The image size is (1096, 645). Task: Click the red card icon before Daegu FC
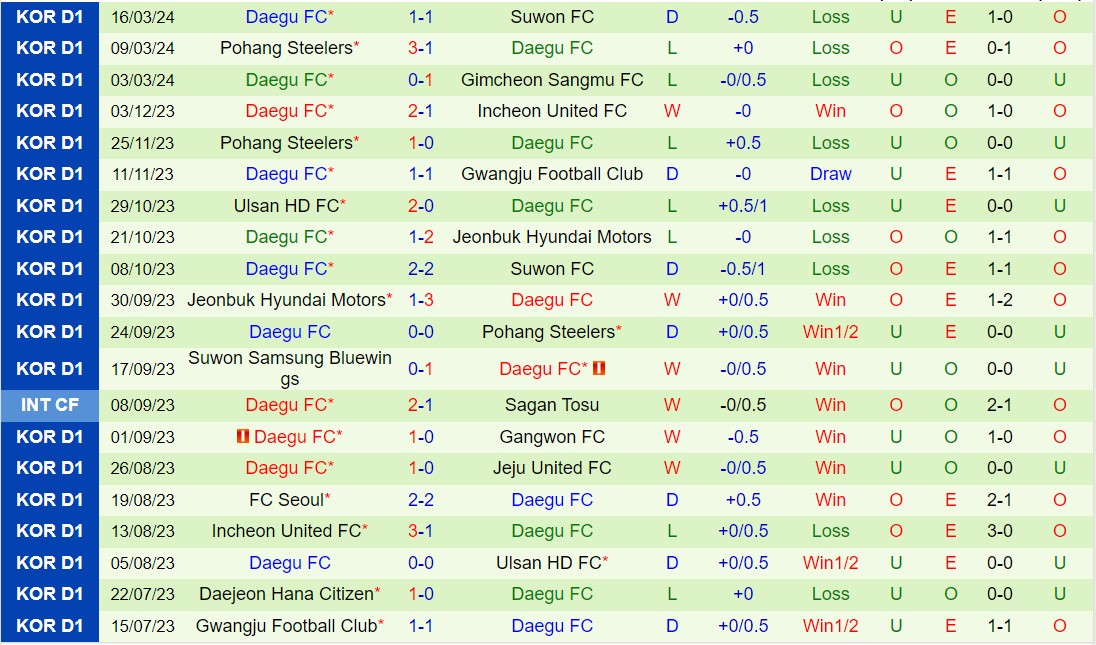click(x=243, y=437)
